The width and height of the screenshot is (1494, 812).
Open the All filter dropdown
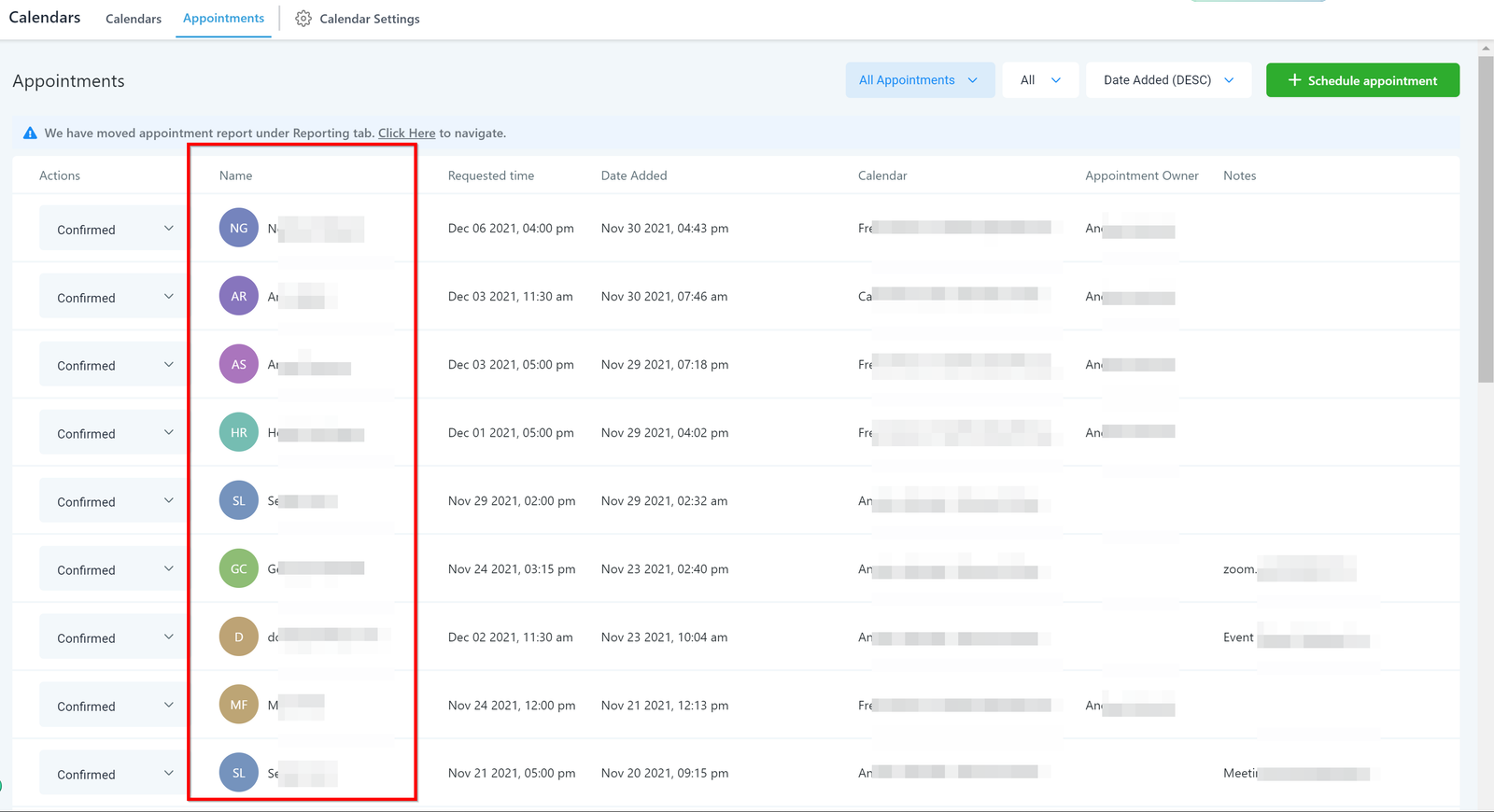[x=1040, y=80]
